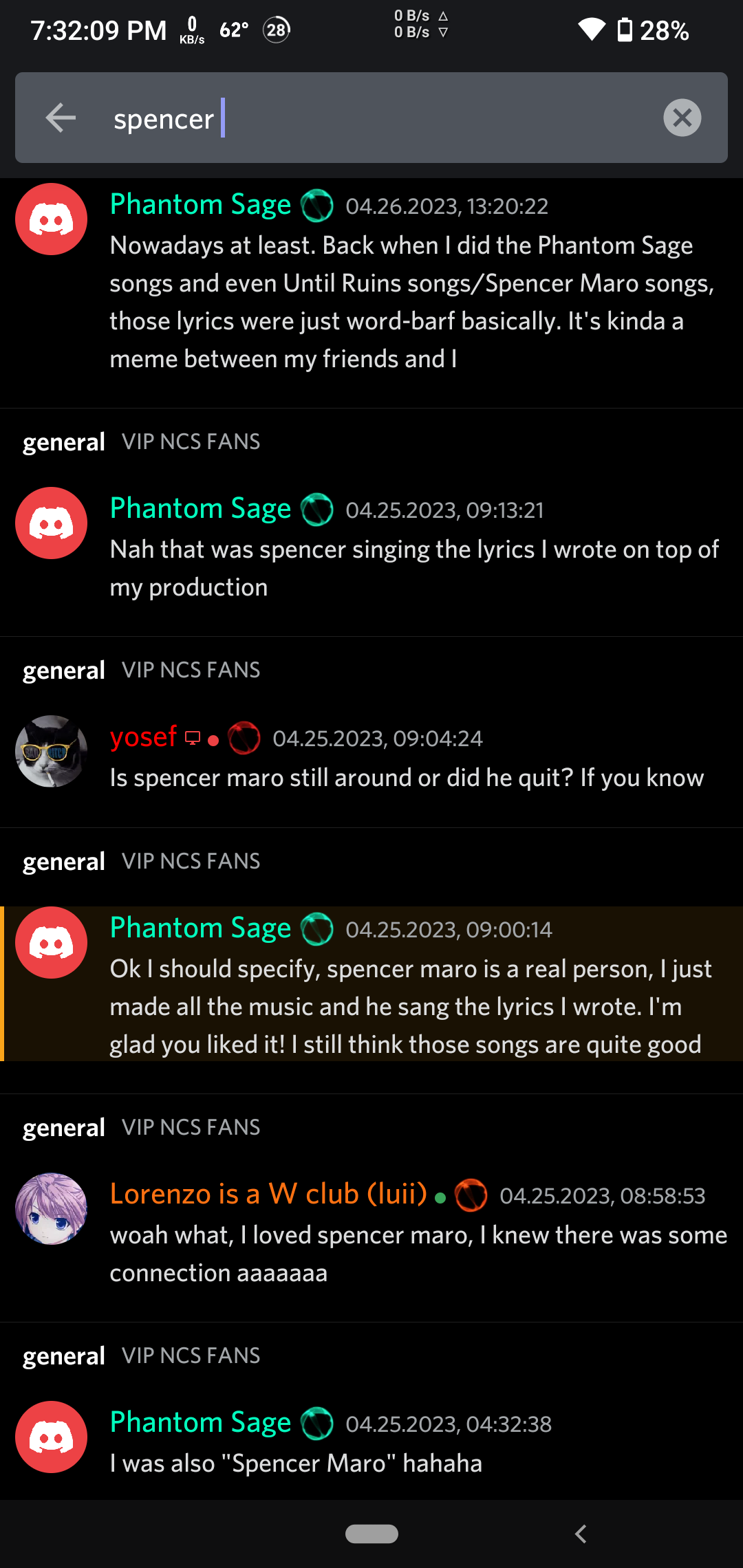This screenshot has height=1568, width=743.
Task: Tap the spencer search input field
Action: [x=371, y=118]
